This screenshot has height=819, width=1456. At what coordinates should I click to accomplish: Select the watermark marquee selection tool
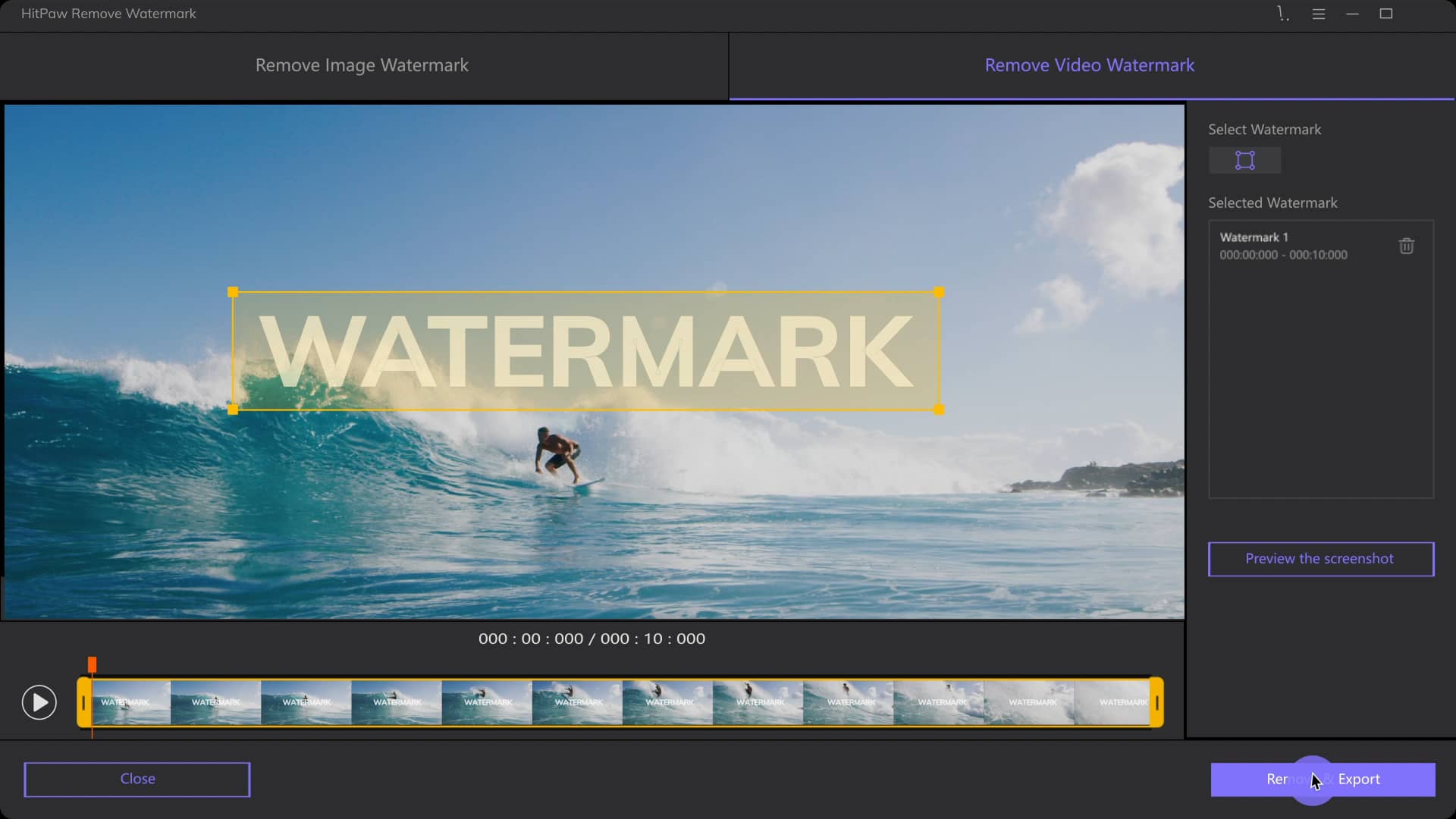click(1244, 160)
